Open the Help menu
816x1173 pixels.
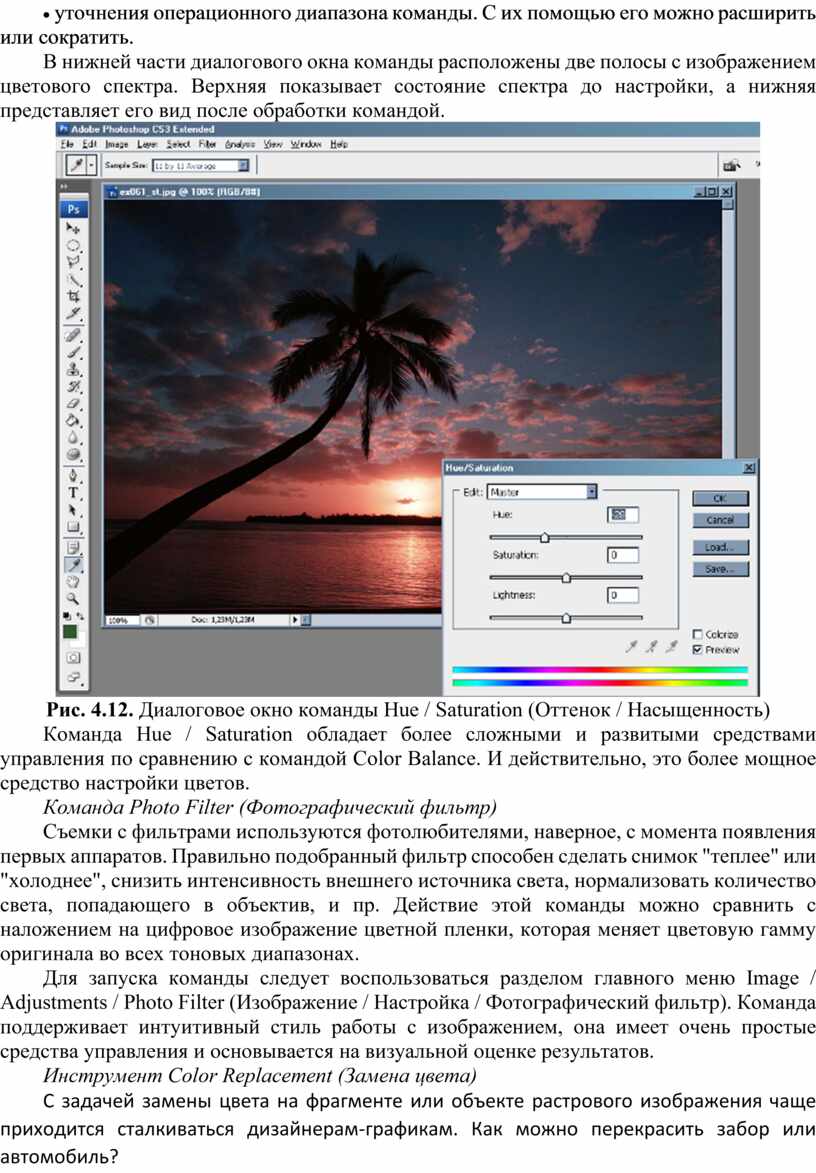tap(339, 144)
